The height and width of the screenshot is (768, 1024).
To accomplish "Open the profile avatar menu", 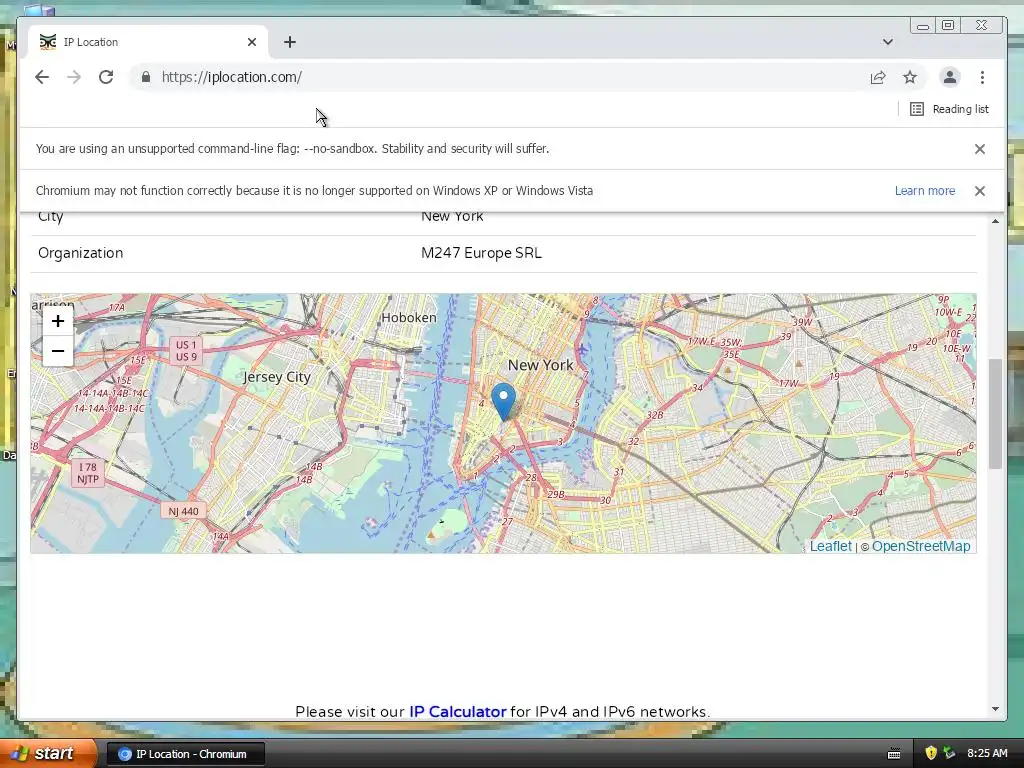I will (x=950, y=77).
